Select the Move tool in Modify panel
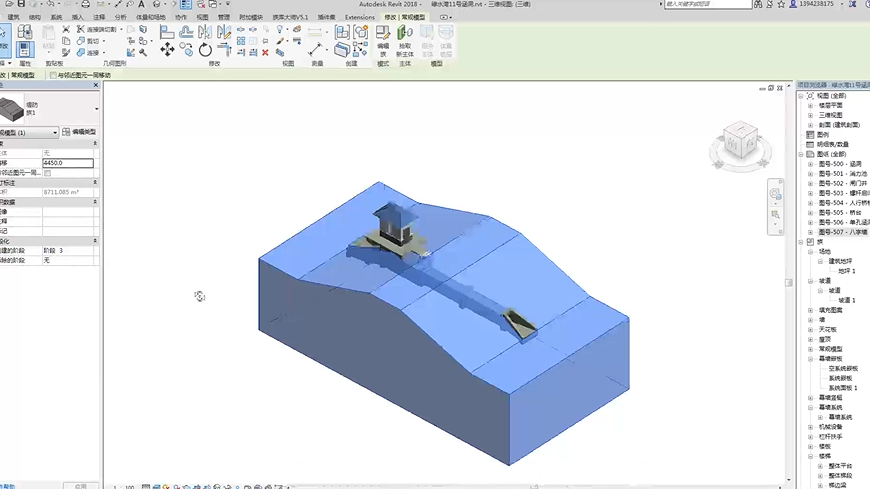Screen dimensions: 870x489 167,50
